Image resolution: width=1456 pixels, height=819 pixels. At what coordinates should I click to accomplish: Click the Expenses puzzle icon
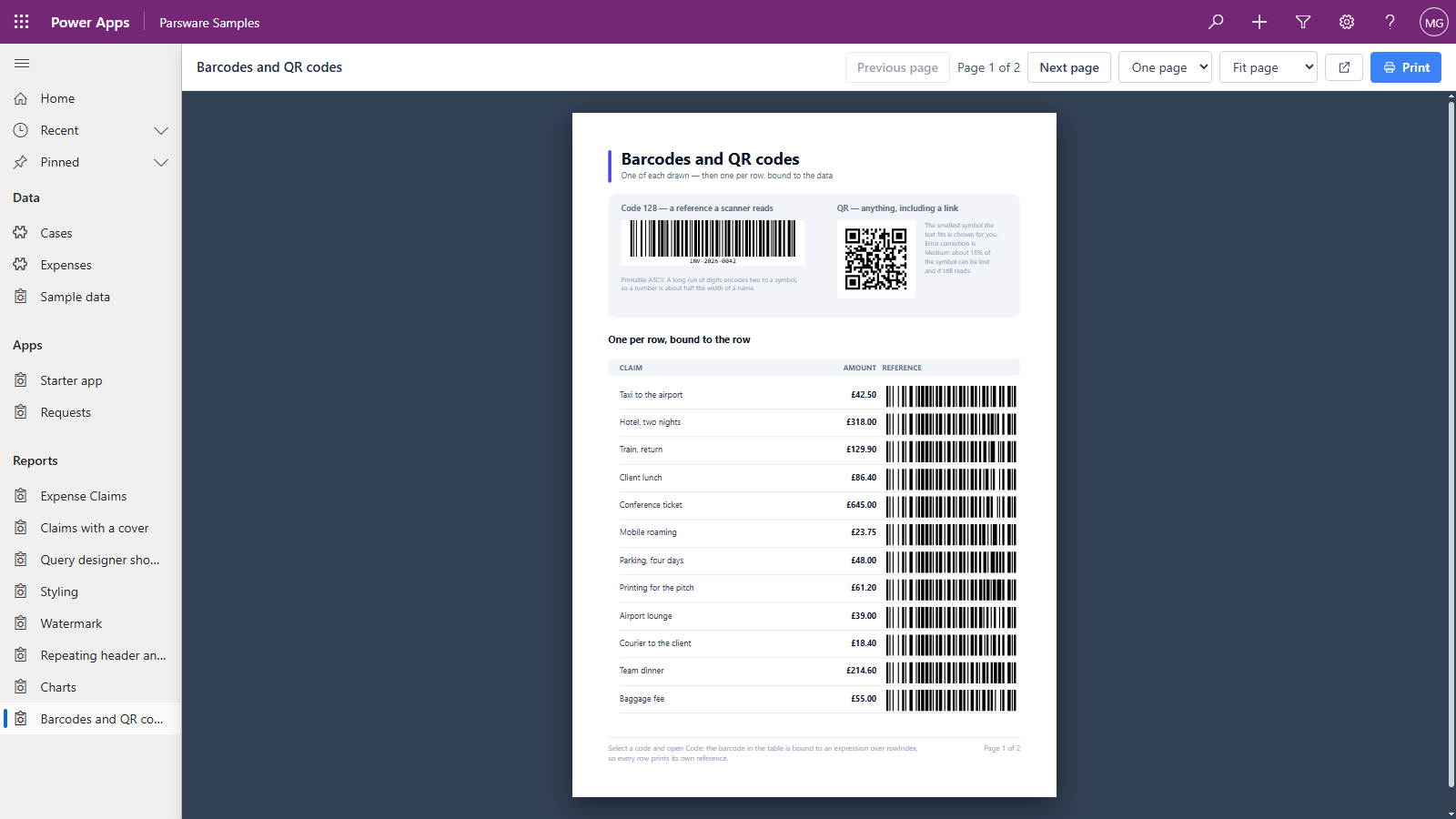[21, 265]
